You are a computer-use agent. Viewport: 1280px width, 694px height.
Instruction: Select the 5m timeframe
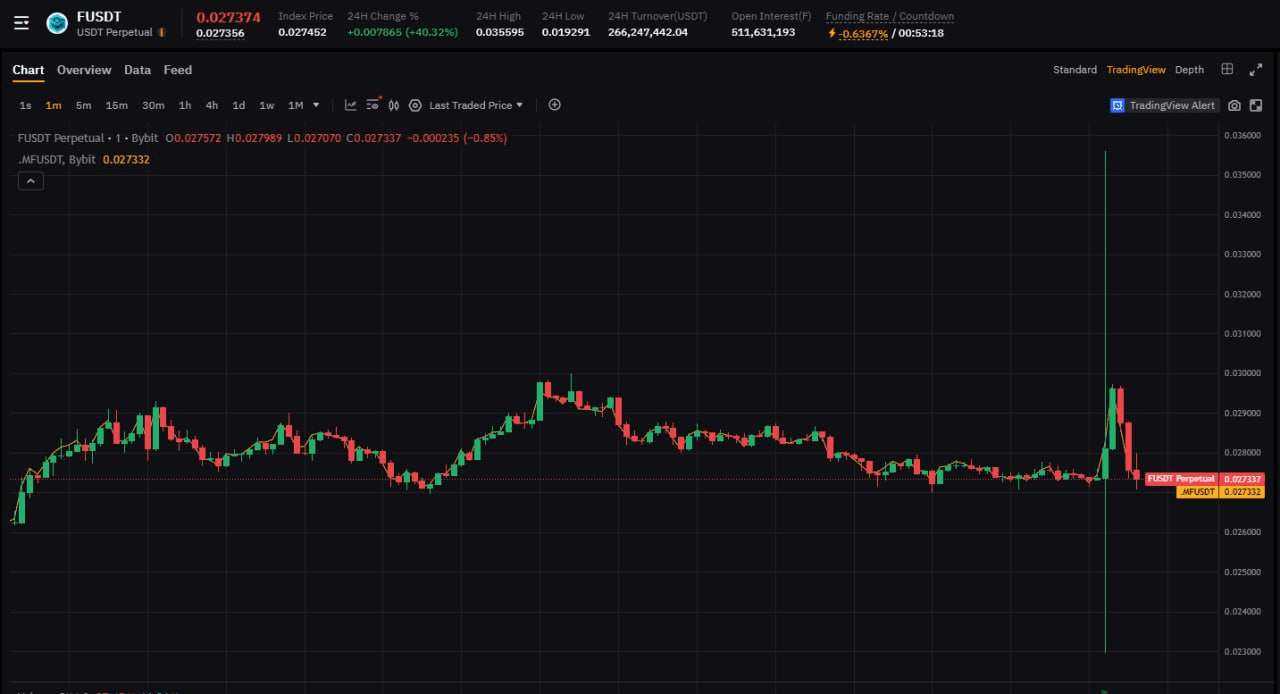(x=83, y=105)
